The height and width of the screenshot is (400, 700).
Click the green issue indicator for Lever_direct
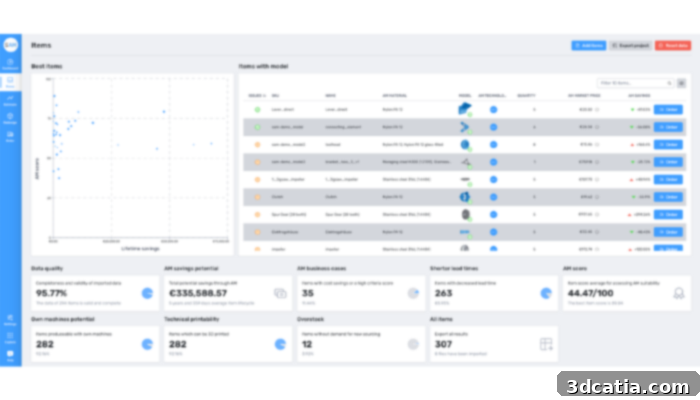(257, 109)
